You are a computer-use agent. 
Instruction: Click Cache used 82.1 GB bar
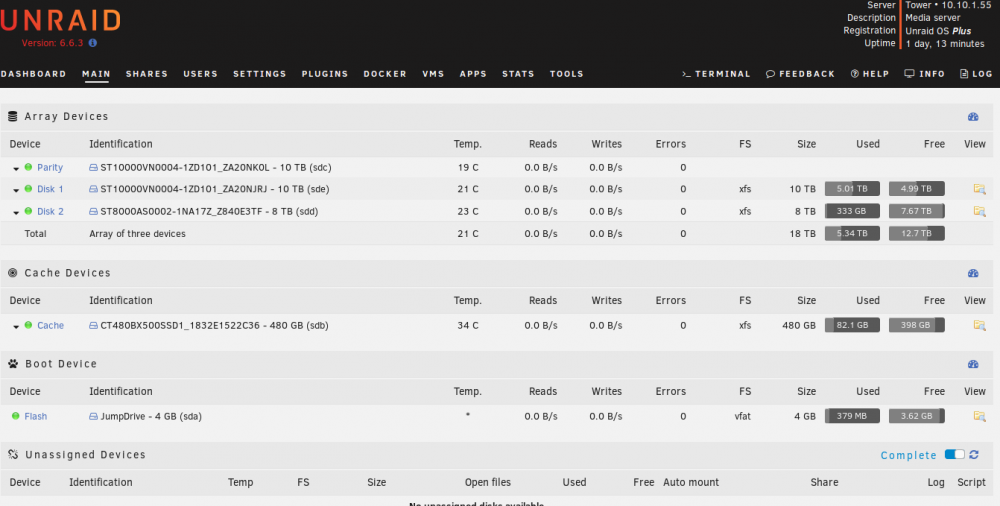[x=852, y=325]
